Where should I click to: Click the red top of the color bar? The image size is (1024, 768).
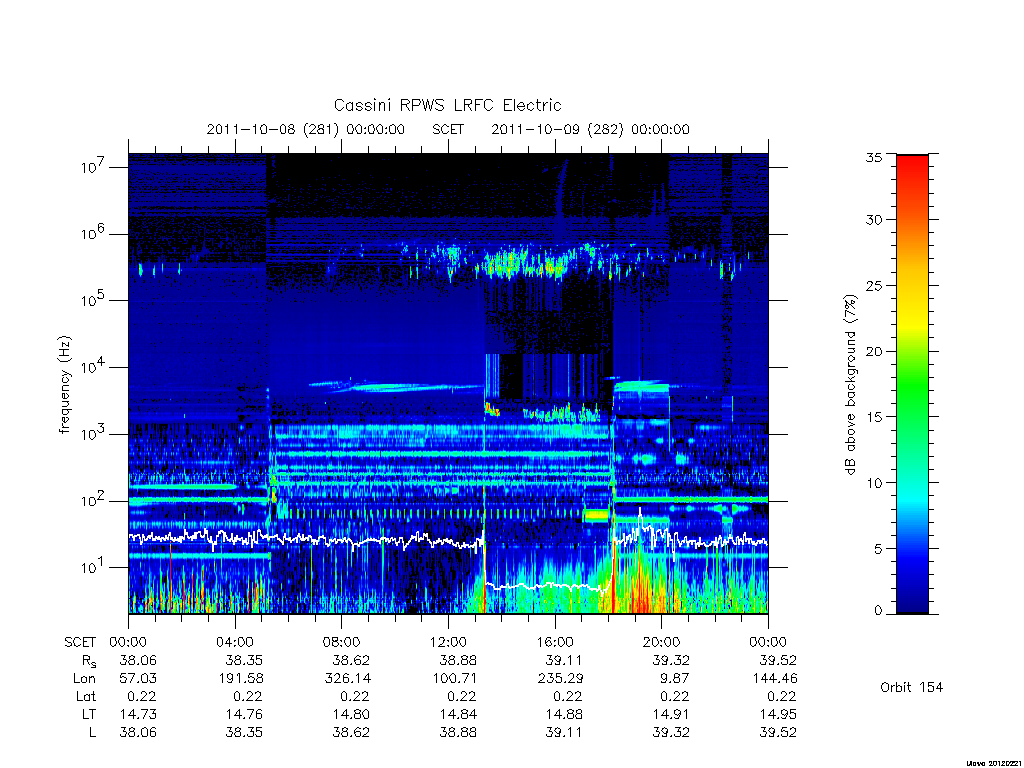[912, 170]
